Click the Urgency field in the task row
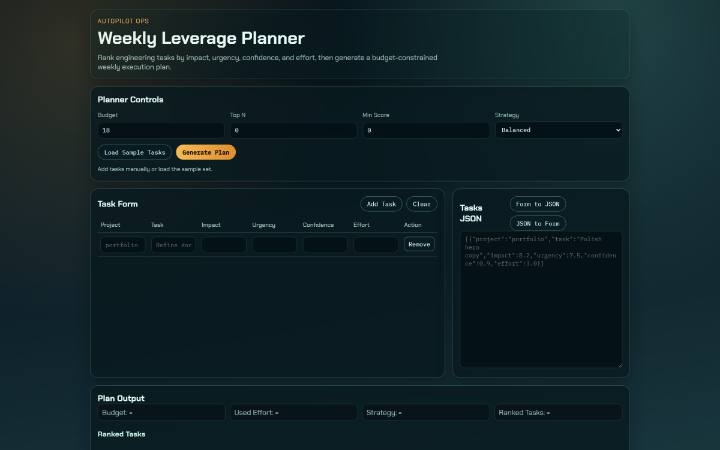 click(274, 245)
